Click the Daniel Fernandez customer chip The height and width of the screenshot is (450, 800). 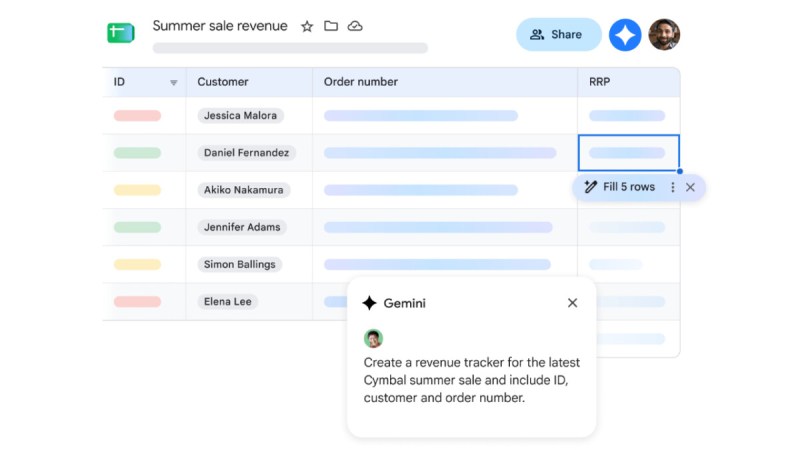[x=246, y=153]
